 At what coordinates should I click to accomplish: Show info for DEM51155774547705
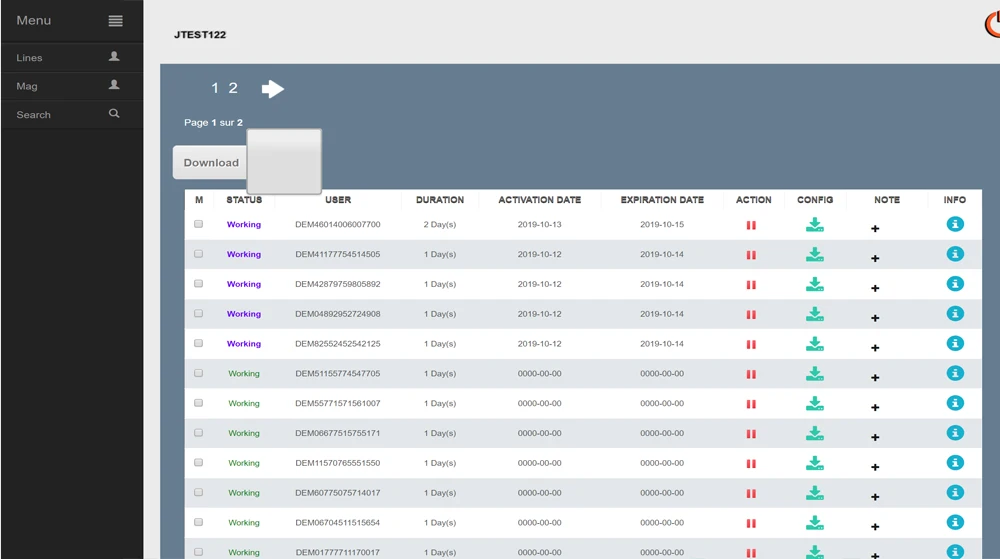(955, 373)
